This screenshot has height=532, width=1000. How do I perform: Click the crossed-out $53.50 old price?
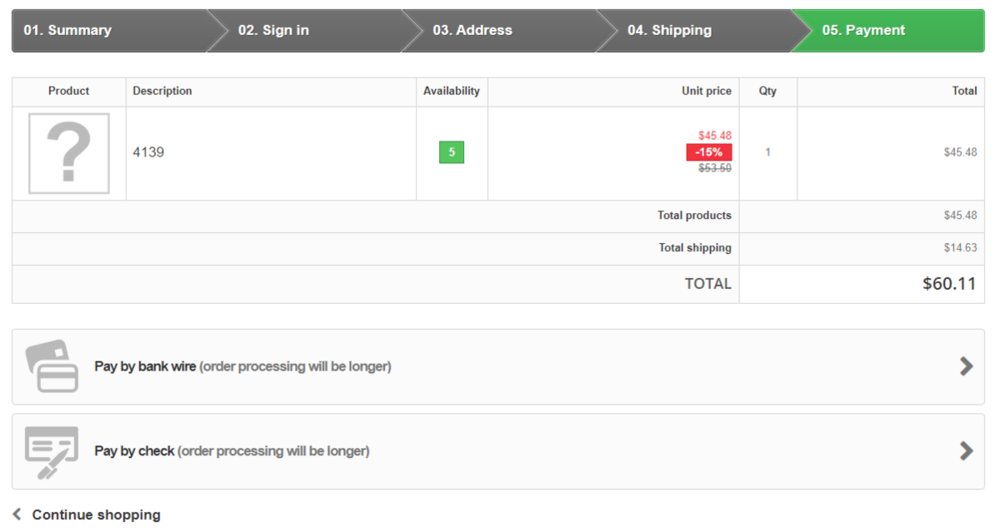coord(715,168)
